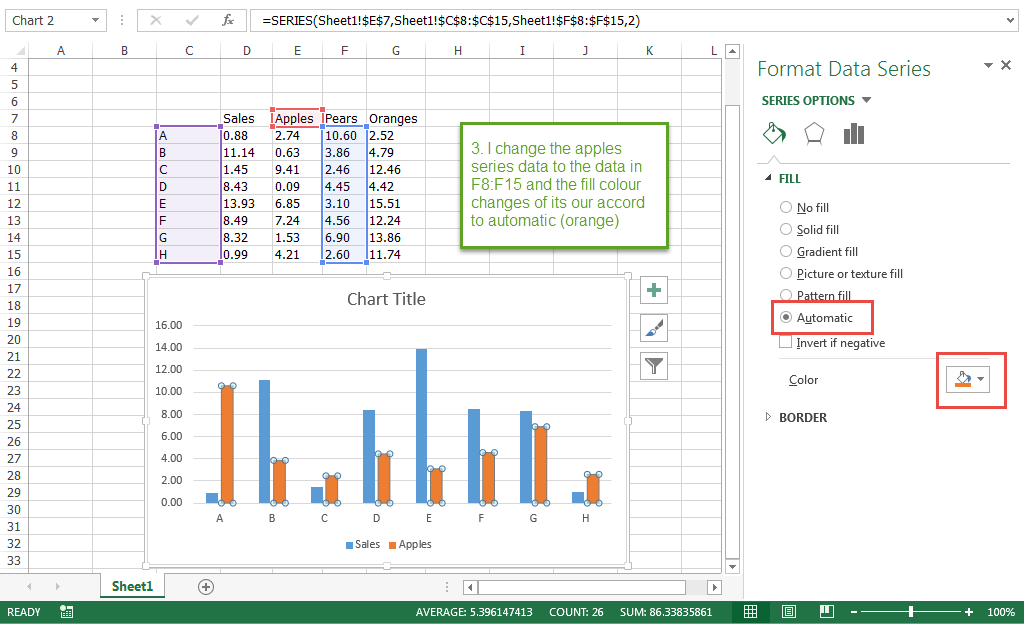Open the Effects pentagon tab icon

pos(814,134)
